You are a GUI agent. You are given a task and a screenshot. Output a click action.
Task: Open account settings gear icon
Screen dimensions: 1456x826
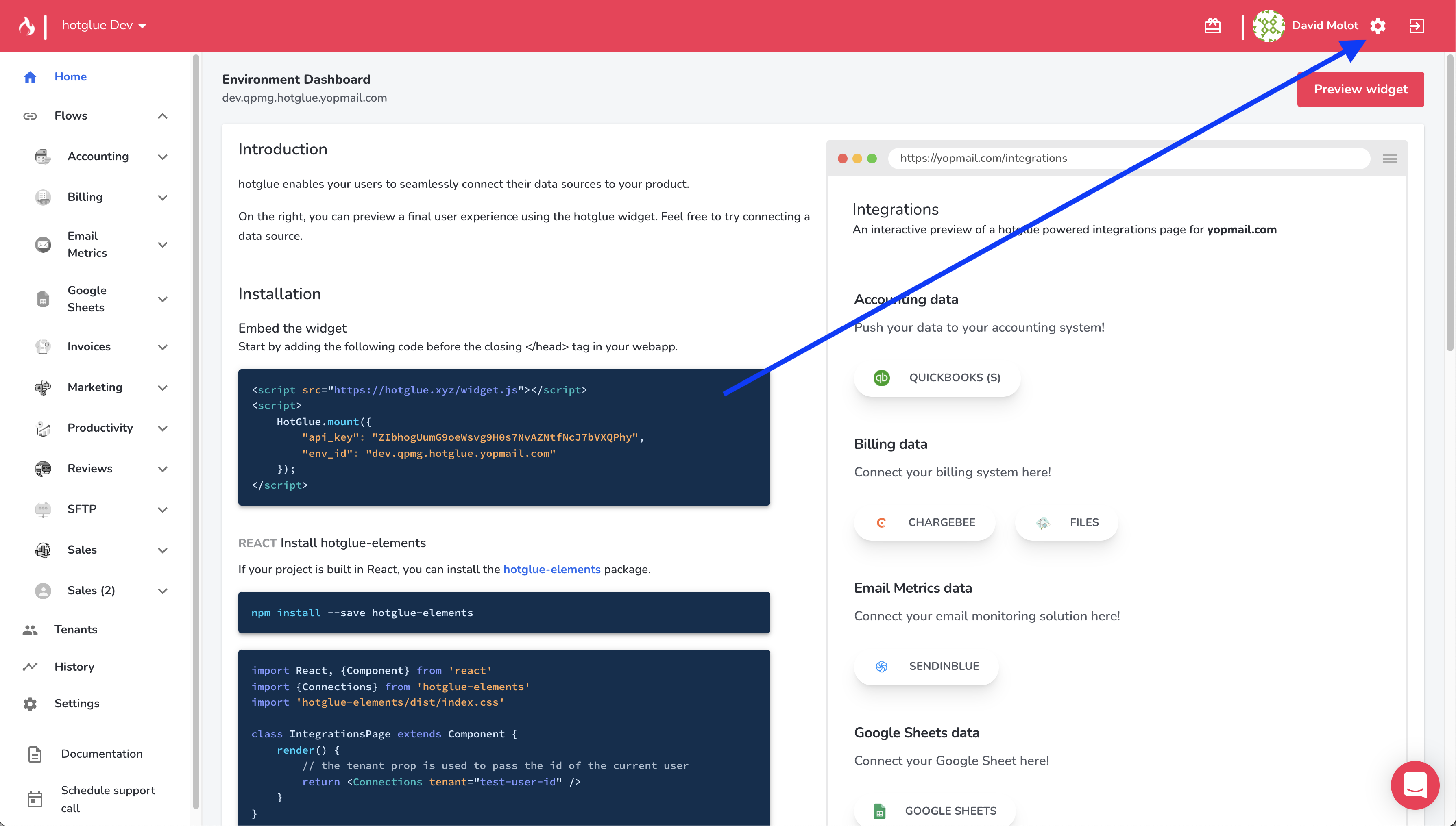tap(1378, 26)
